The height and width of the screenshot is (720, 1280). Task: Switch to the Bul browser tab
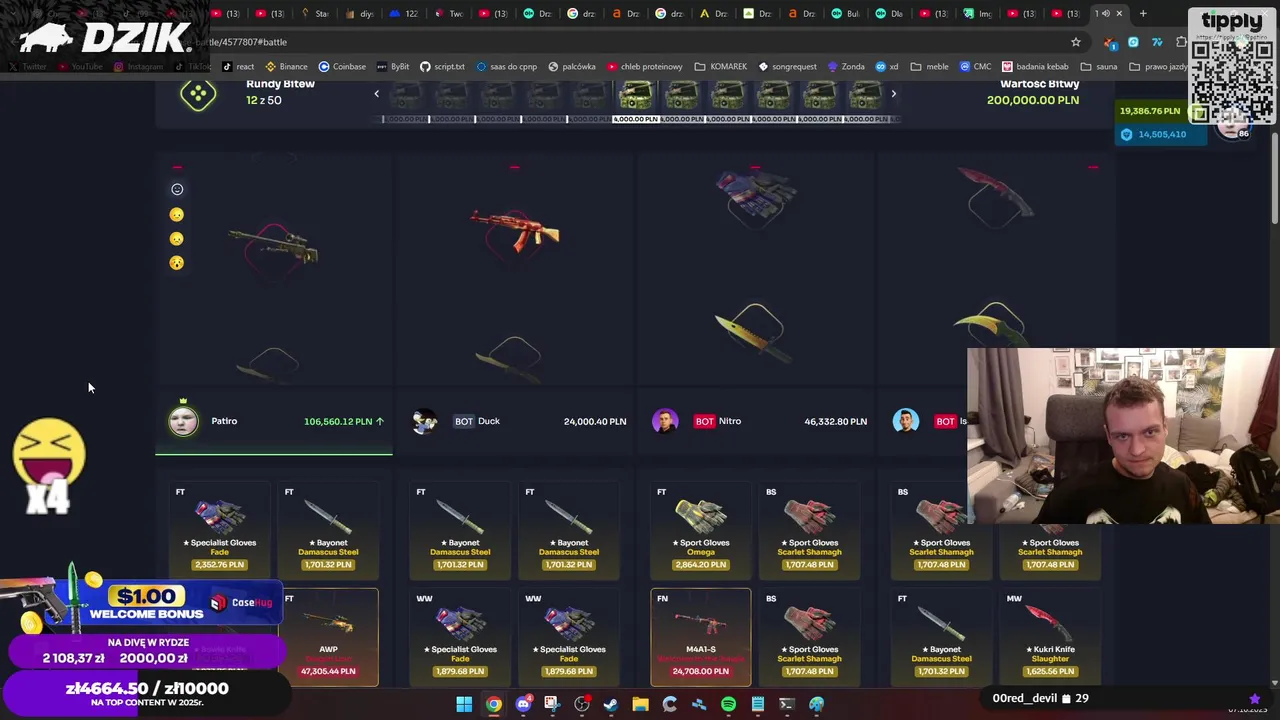pyautogui.click(x=846, y=14)
